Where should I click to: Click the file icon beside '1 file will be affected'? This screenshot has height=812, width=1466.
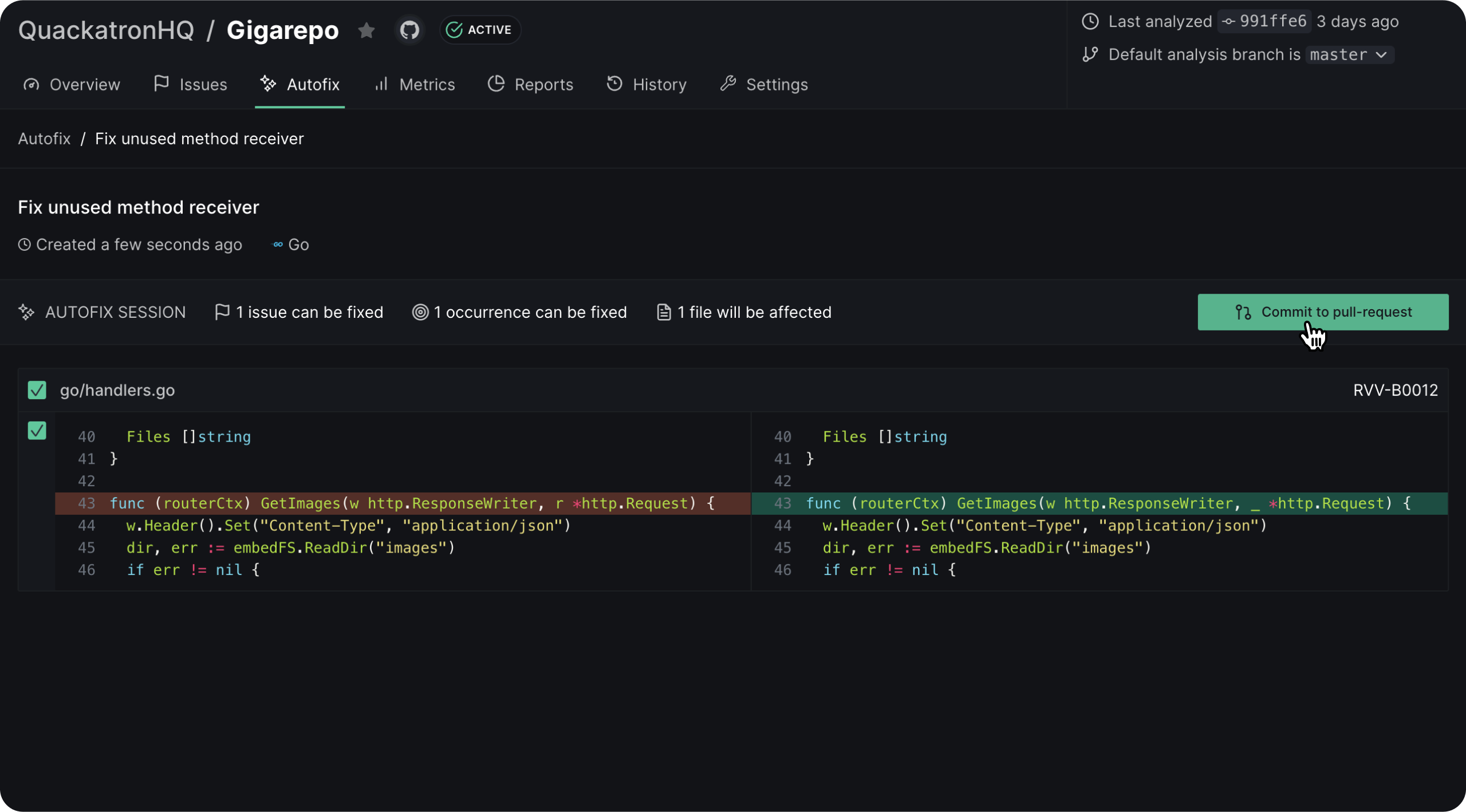(664, 312)
